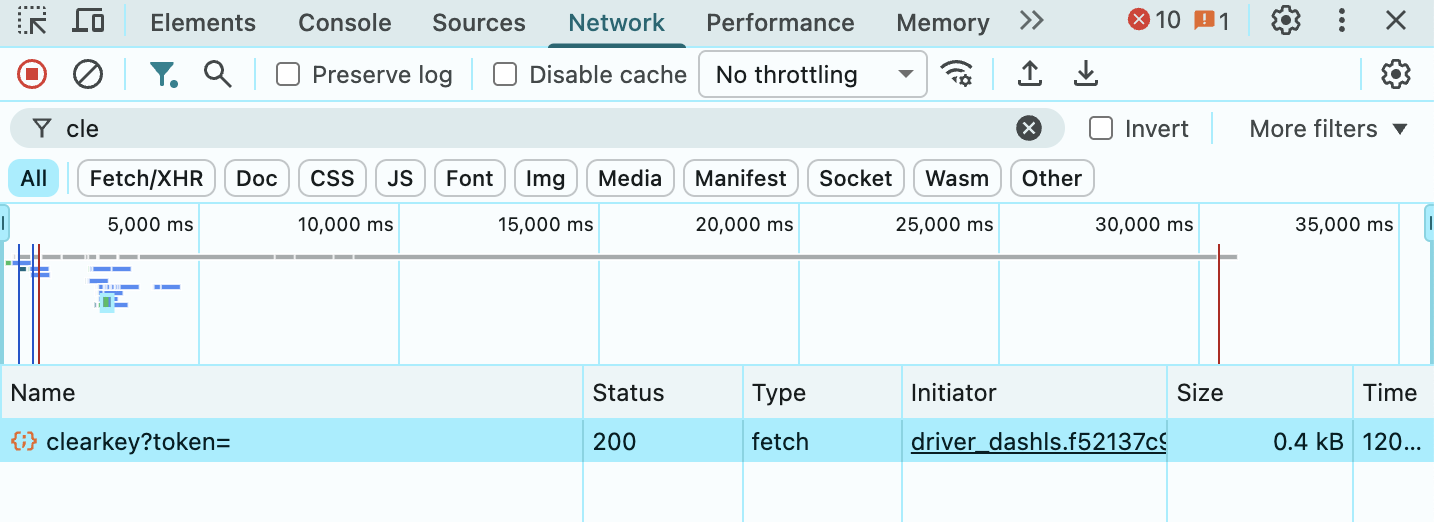Click the filter text field
Screen dimensions: 1434x522
coord(530,129)
